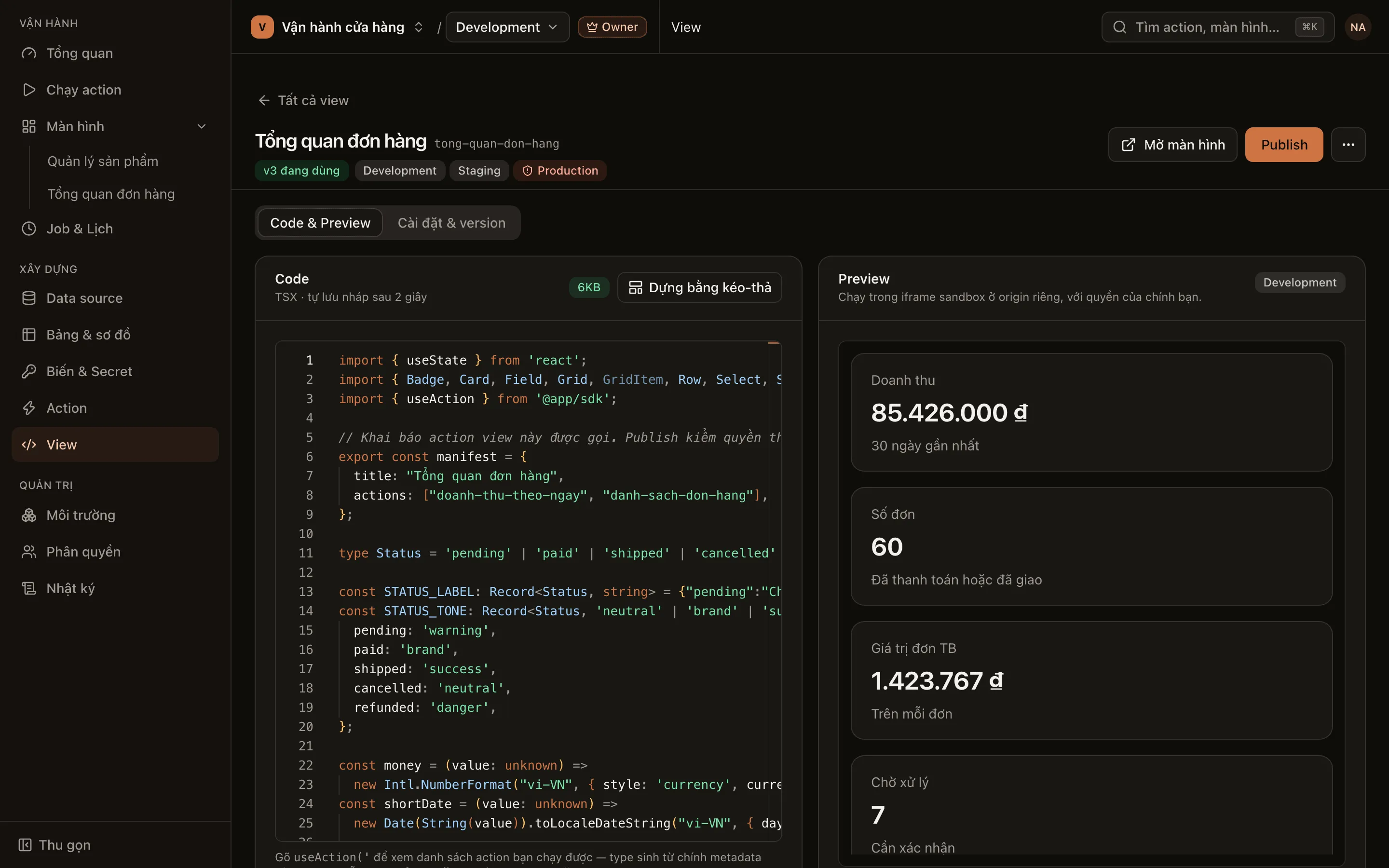Open the Môi trường boxes icon
This screenshot has height=868, width=1389.
29,515
